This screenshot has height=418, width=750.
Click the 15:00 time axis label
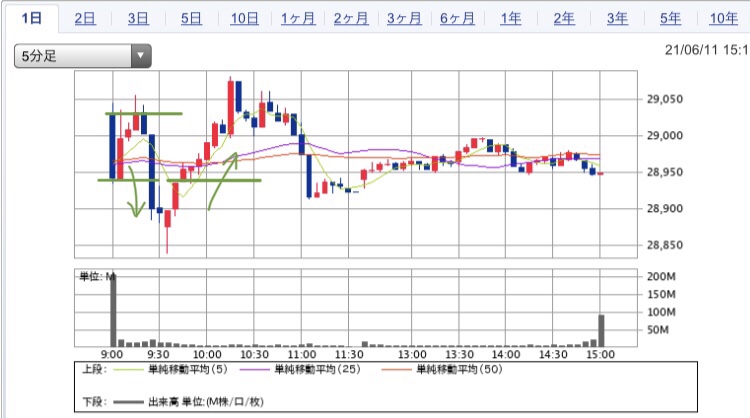pyautogui.click(x=601, y=354)
